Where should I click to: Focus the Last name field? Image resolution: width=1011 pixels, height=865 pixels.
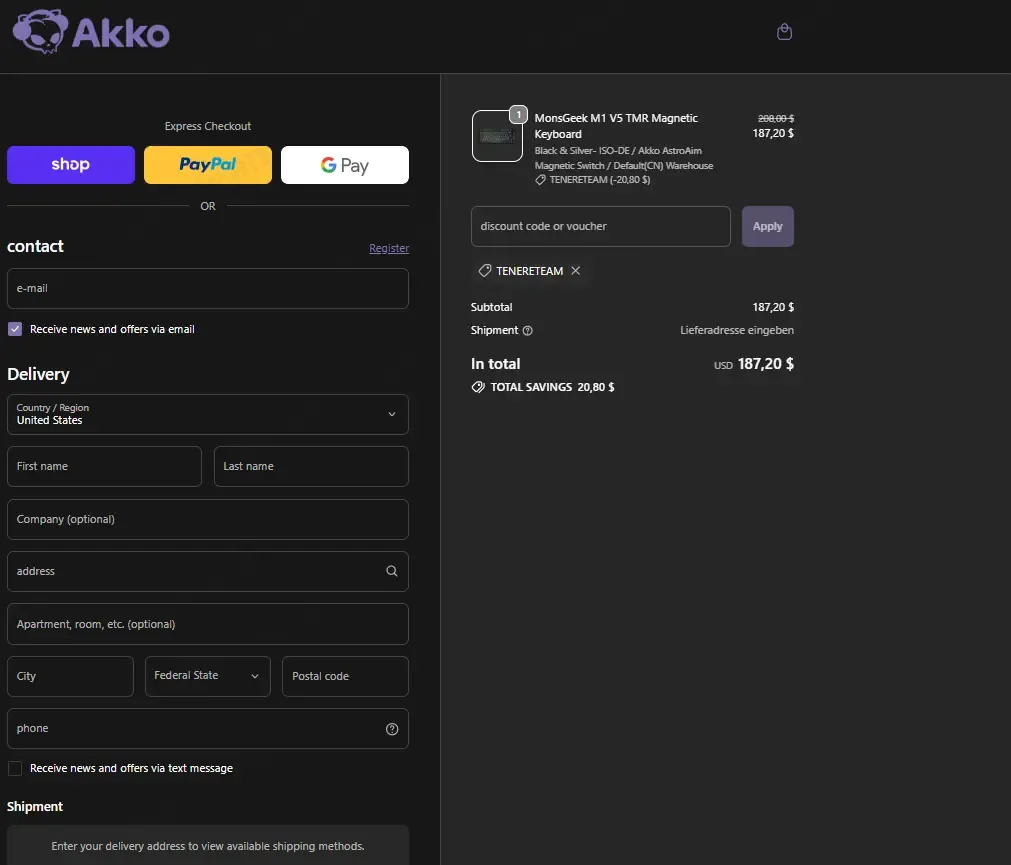pos(311,467)
